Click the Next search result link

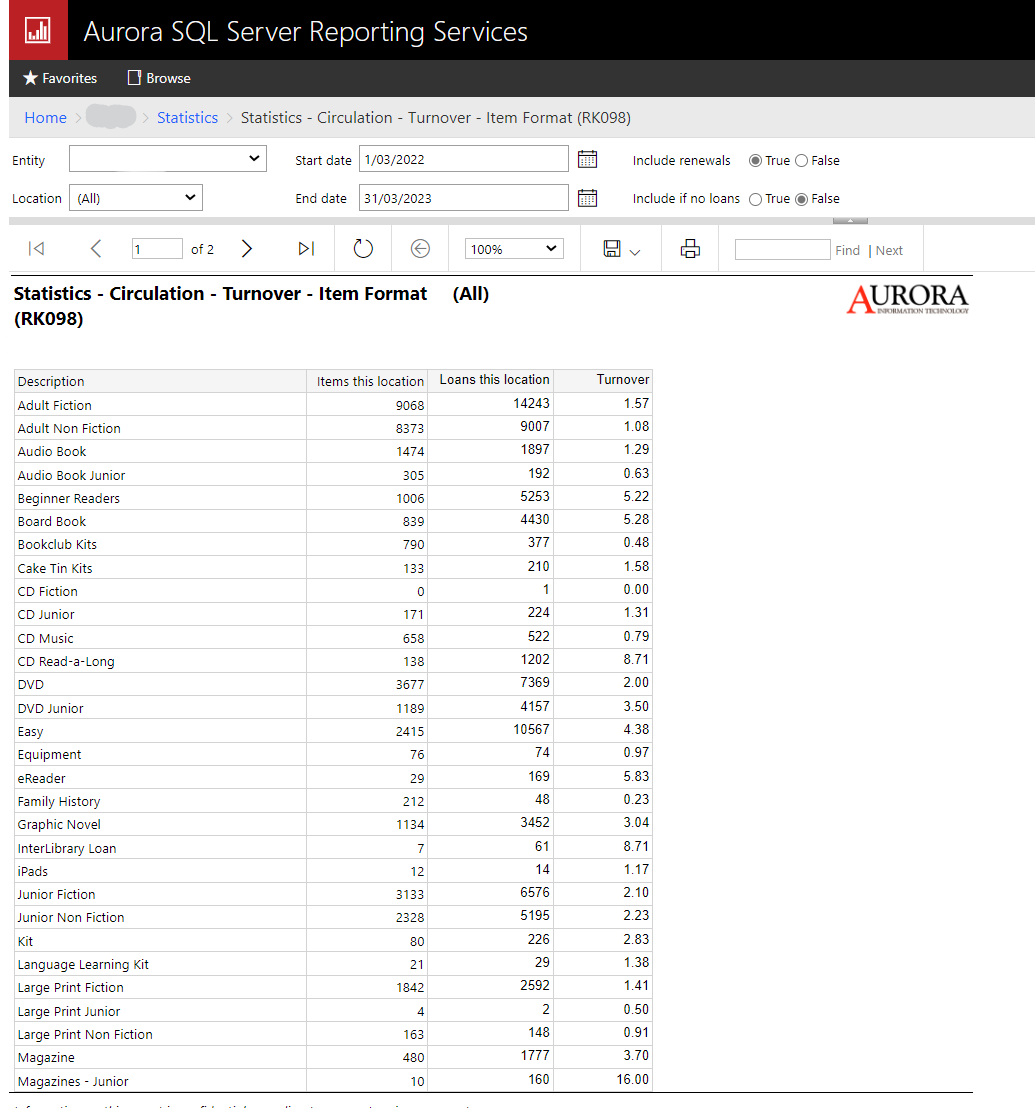tap(889, 251)
